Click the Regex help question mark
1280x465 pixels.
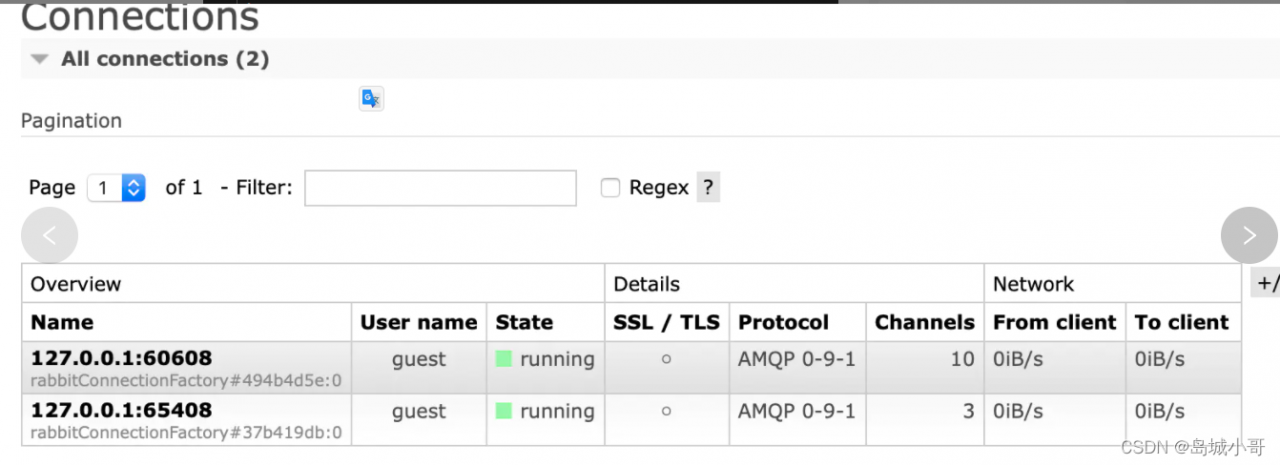coord(708,188)
